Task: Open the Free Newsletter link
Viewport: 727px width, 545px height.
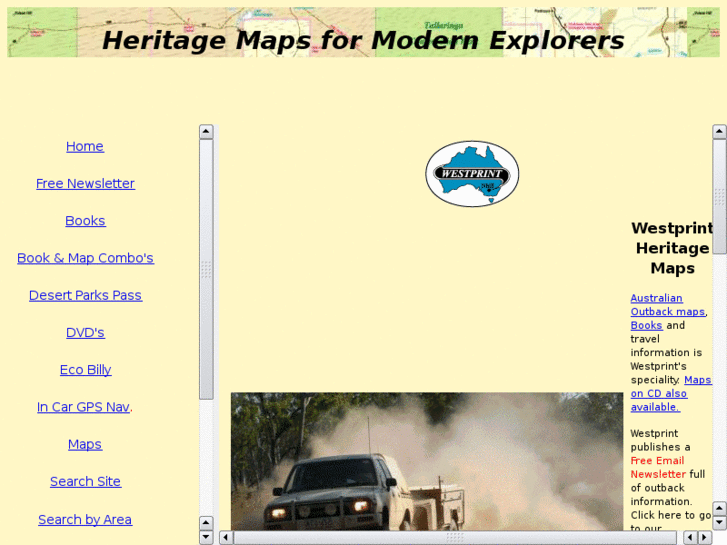Action: pyautogui.click(x=85, y=184)
